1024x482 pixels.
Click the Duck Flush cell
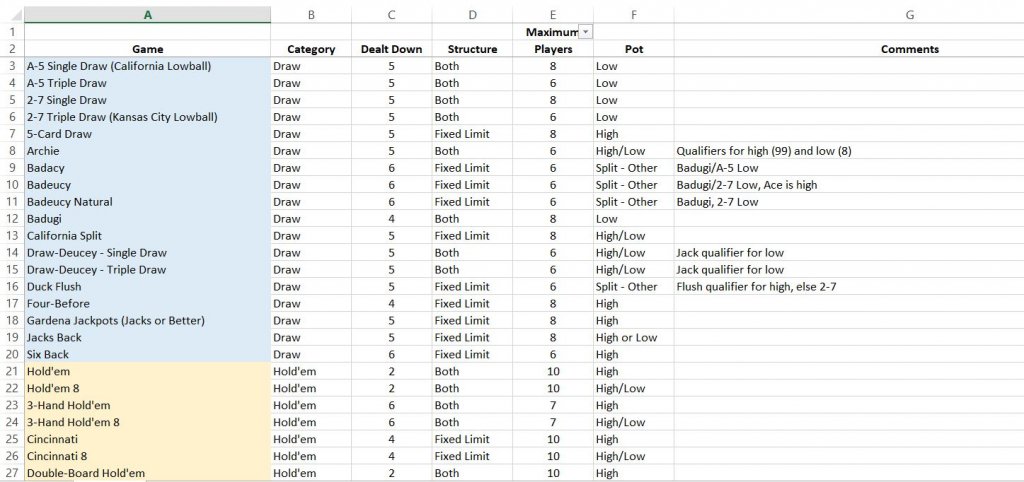[x=147, y=287]
